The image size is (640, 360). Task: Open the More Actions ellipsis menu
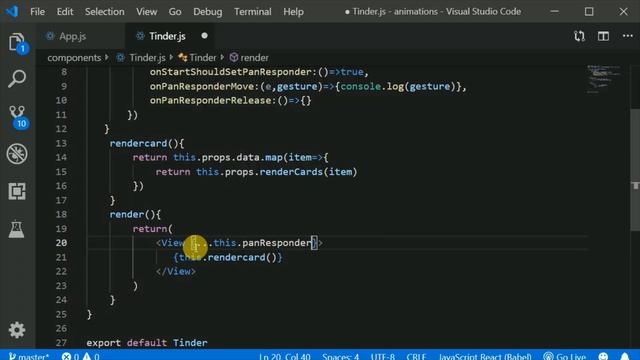[627, 36]
